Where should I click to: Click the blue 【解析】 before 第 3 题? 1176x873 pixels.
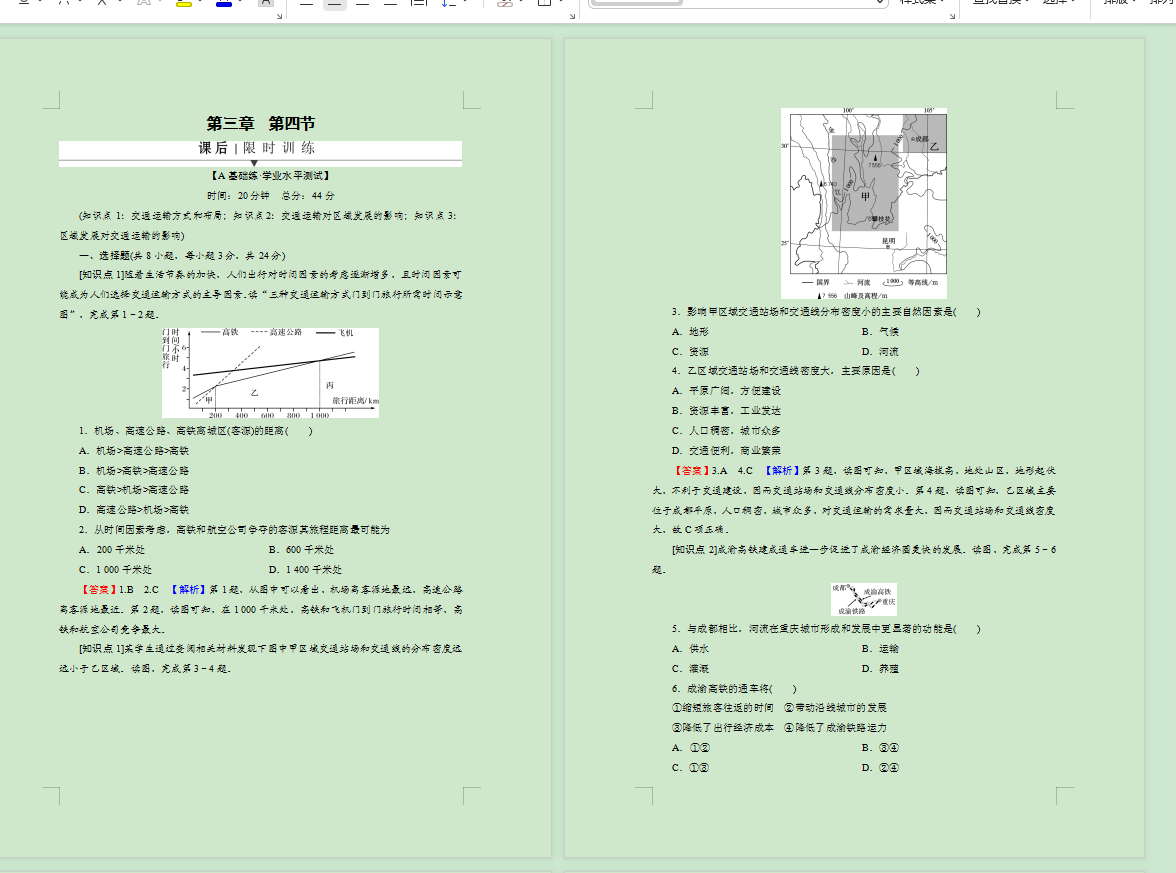tap(782, 471)
